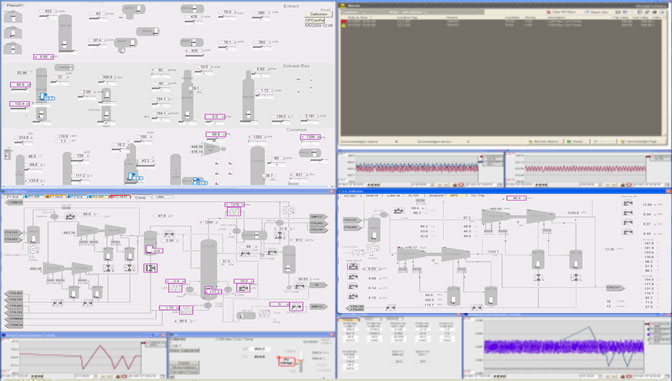Open the pink-highlighted controller icon above 6.09 value
This screenshot has width=672, height=381.
[x=353, y=267]
